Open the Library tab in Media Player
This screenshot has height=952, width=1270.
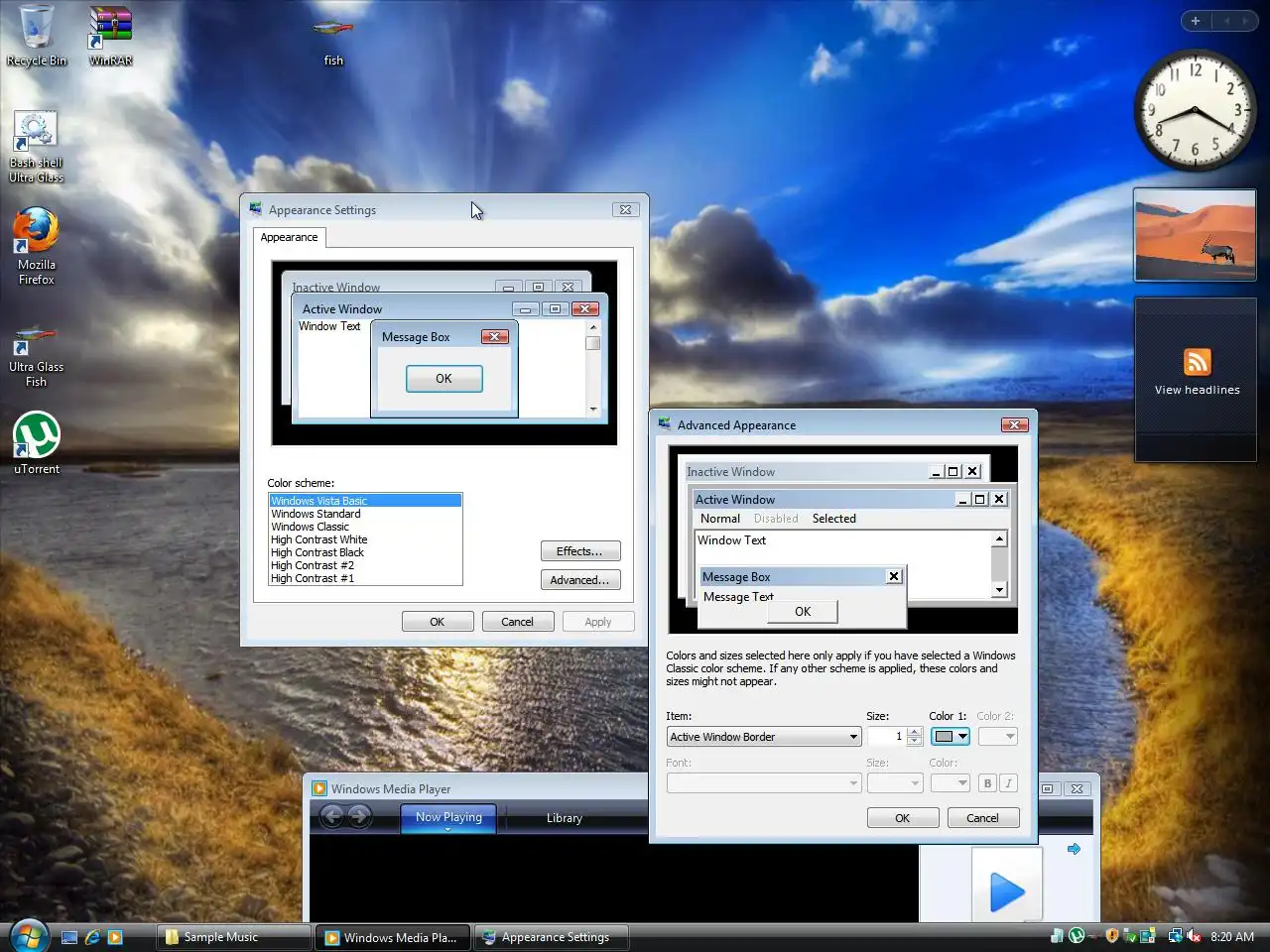pyautogui.click(x=564, y=818)
